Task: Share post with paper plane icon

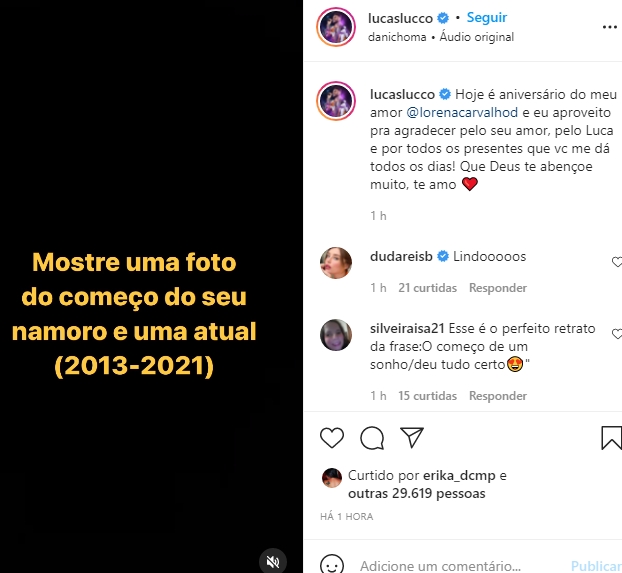Action: (x=412, y=437)
